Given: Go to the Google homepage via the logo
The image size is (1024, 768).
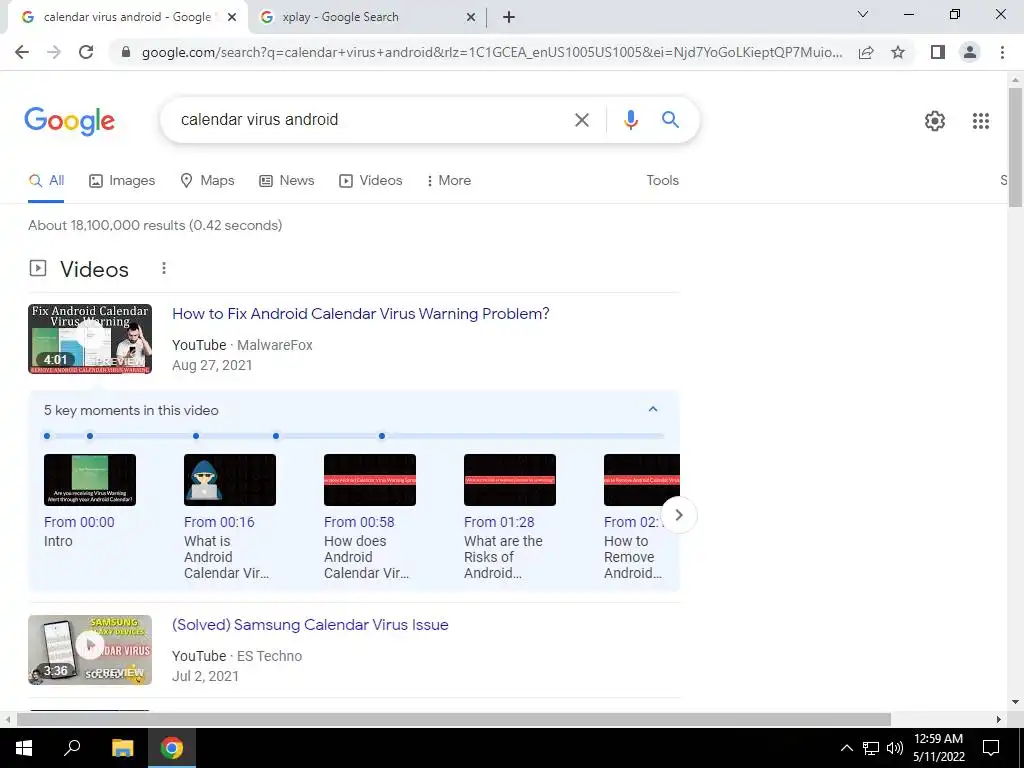Looking at the screenshot, I should click(69, 121).
